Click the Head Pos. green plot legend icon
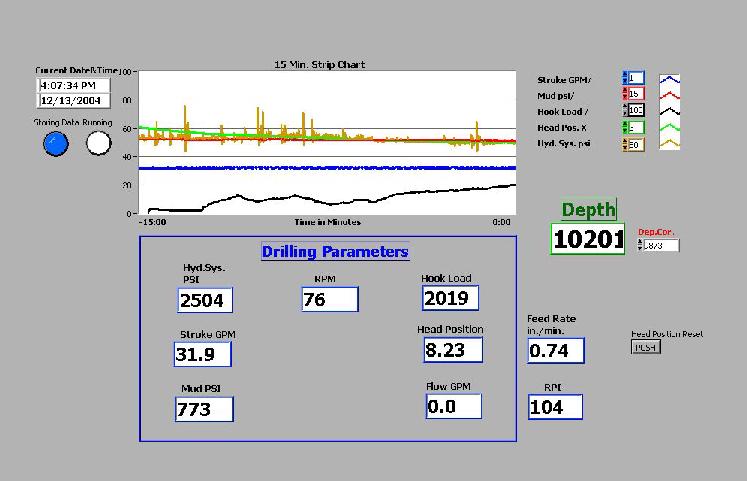The image size is (747, 481). (671, 127)
